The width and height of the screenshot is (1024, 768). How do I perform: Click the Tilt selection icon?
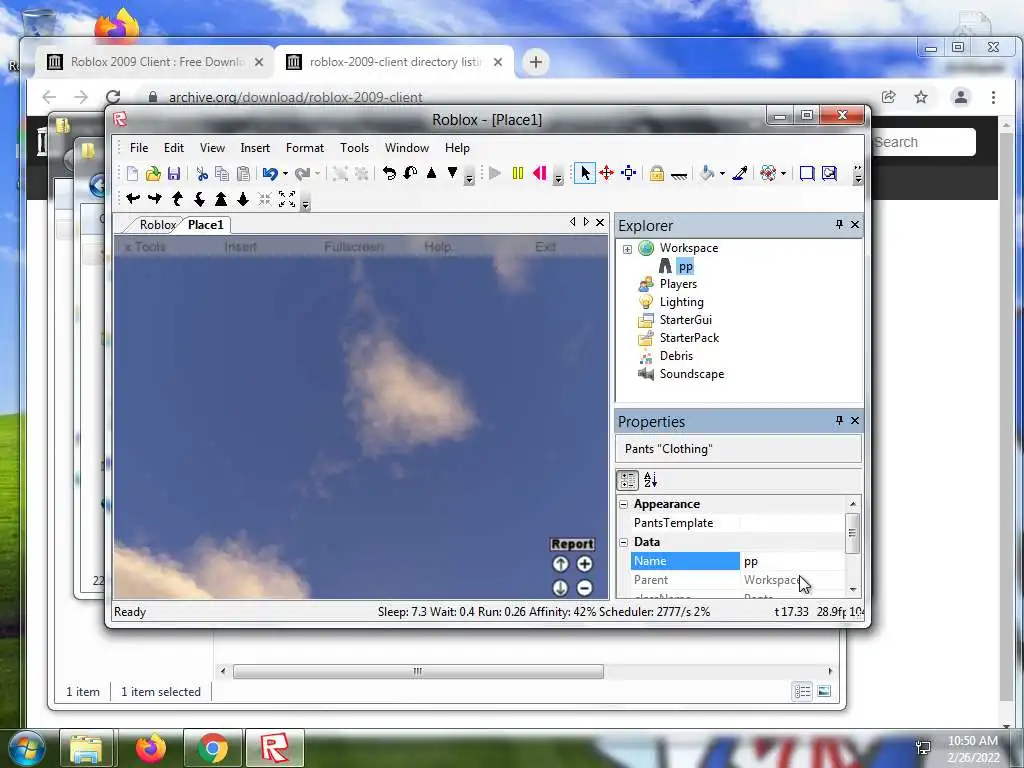(x=410, y=173)
